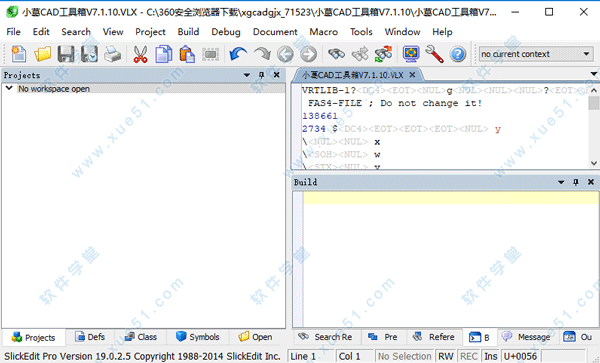Image resolution: width=600 pixels, height=363 pixels.
Task: Switch to the Refere tab
Action: 434,337
